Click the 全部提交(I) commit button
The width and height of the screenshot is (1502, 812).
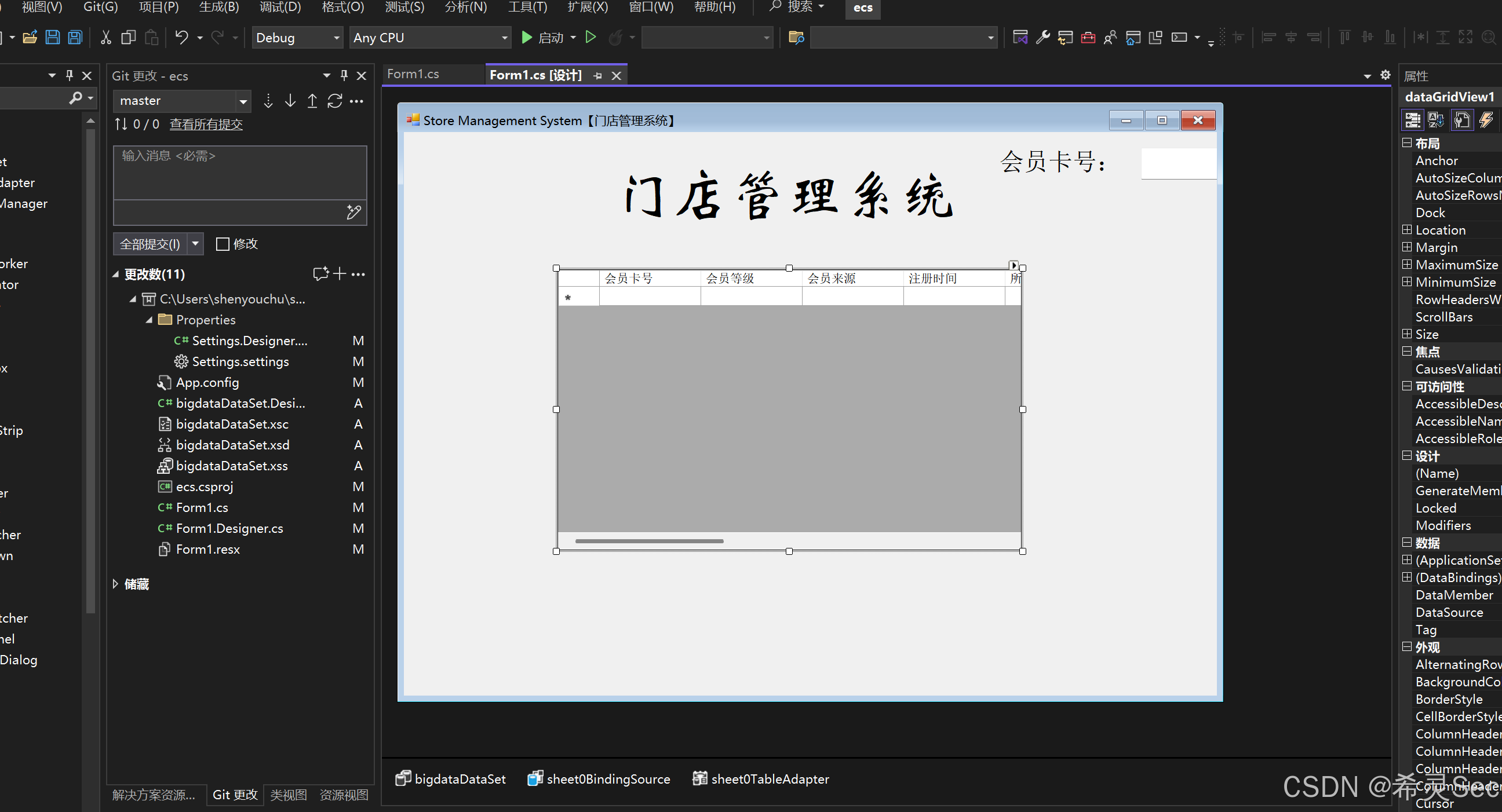pos(150,244)
